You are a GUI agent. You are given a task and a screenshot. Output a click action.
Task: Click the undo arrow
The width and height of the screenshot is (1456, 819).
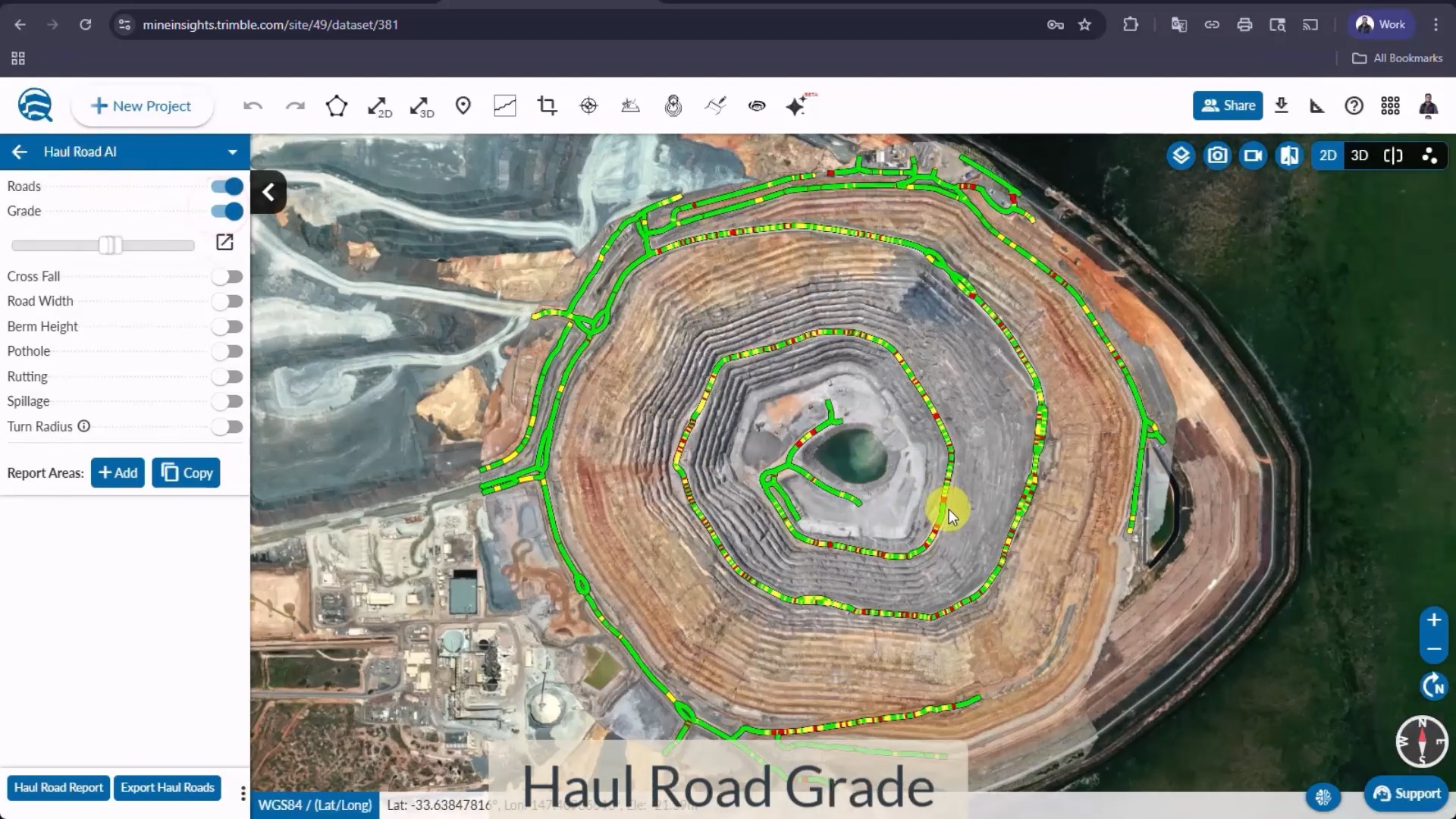[253, 106]
